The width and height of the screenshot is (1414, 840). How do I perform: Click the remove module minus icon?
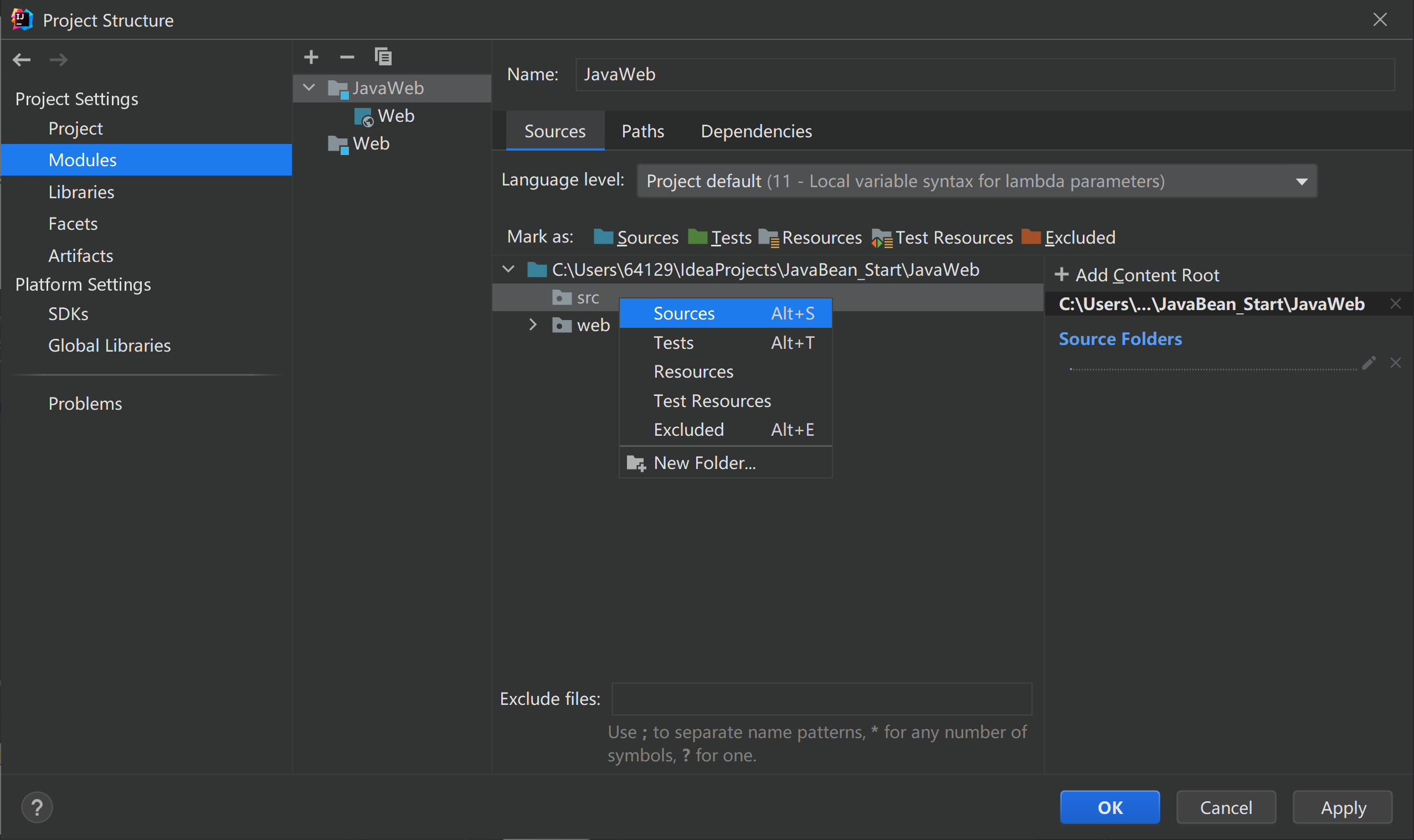(347, 56)
